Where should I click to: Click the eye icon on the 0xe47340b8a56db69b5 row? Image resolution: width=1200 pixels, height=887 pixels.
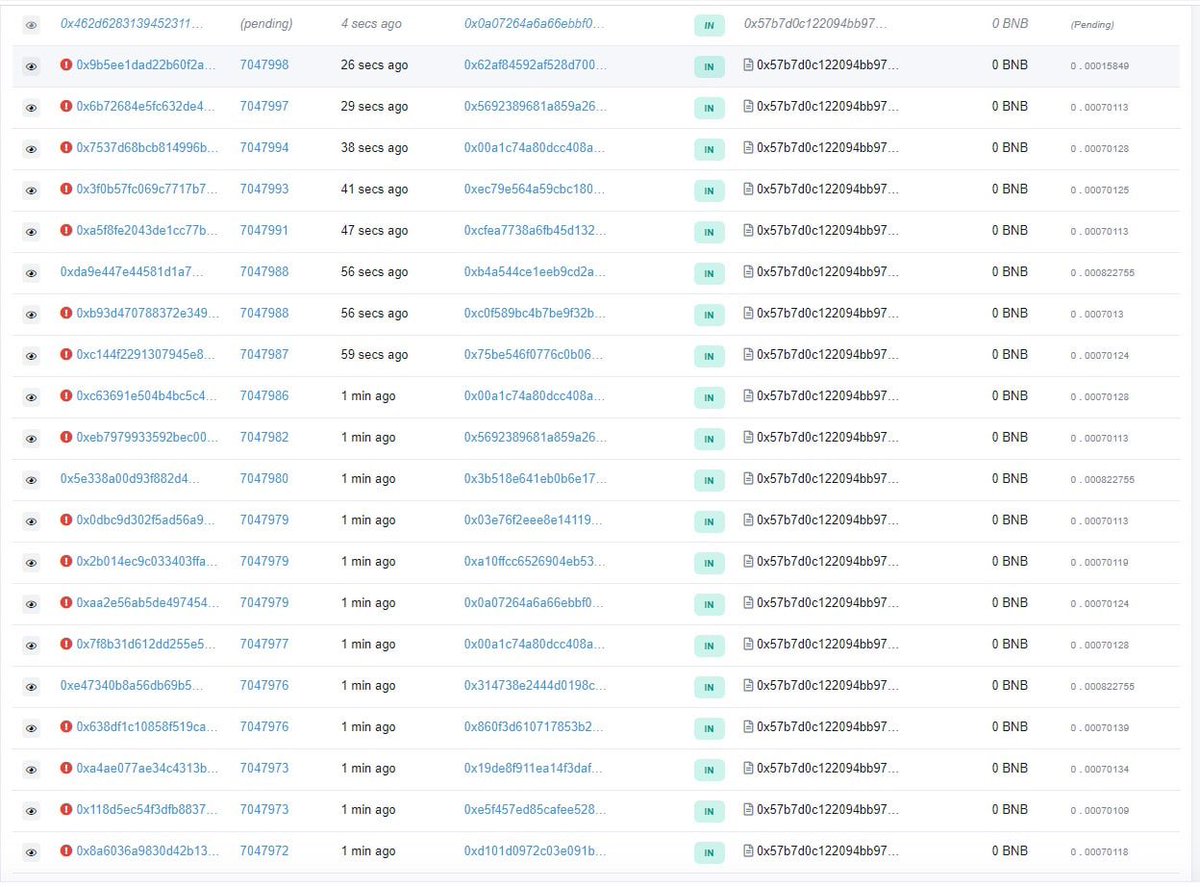coord(31,686)
